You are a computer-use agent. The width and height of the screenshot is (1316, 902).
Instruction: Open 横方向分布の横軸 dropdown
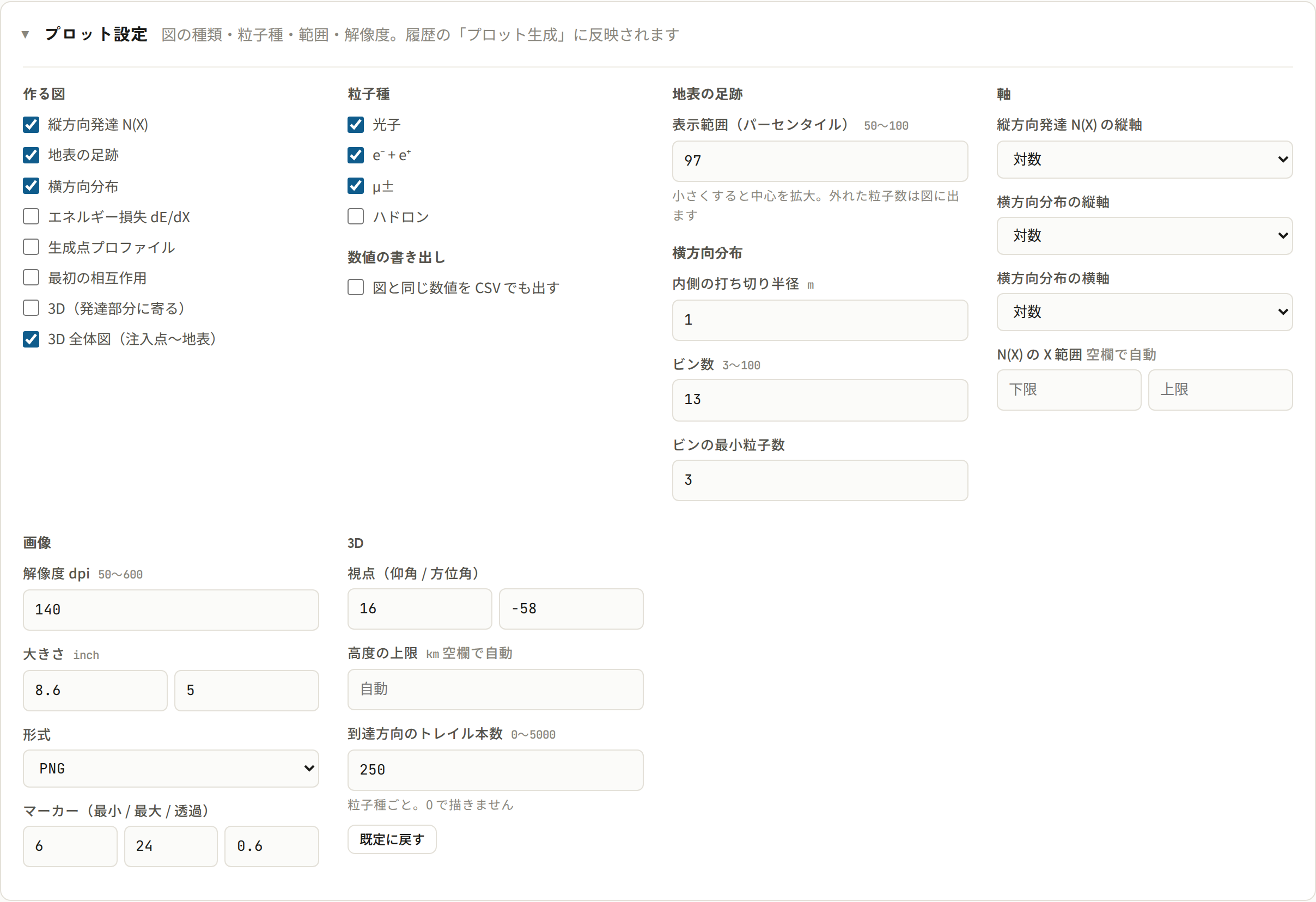pos(1144,312)
